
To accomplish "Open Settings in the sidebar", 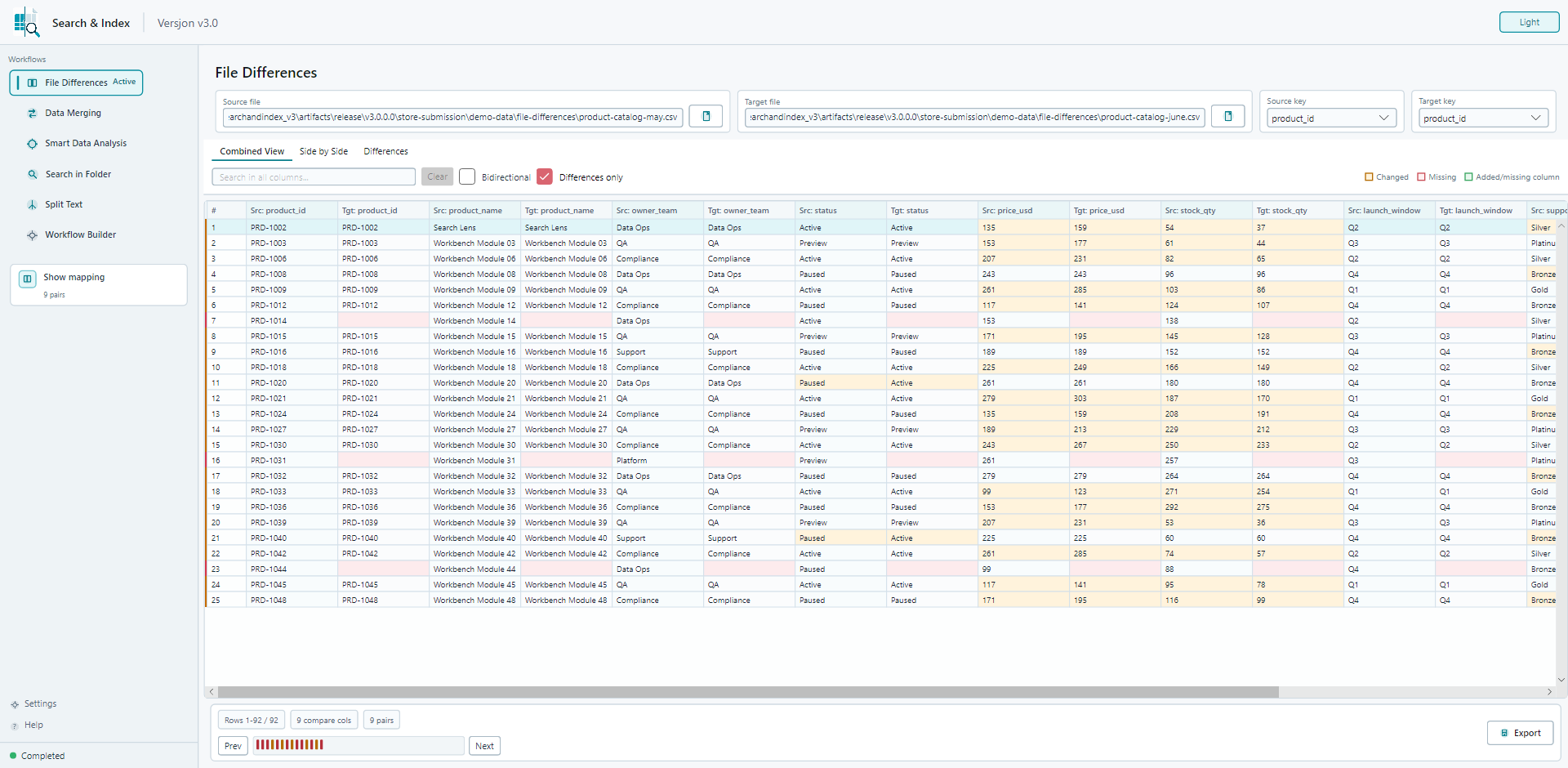I will click(40, 704).
